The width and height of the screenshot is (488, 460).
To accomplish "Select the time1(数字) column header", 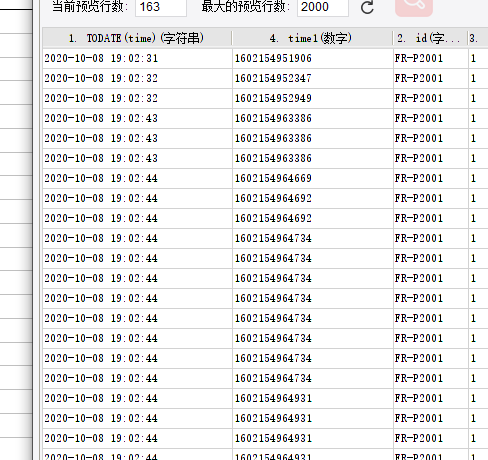I will tap(312, 38).
